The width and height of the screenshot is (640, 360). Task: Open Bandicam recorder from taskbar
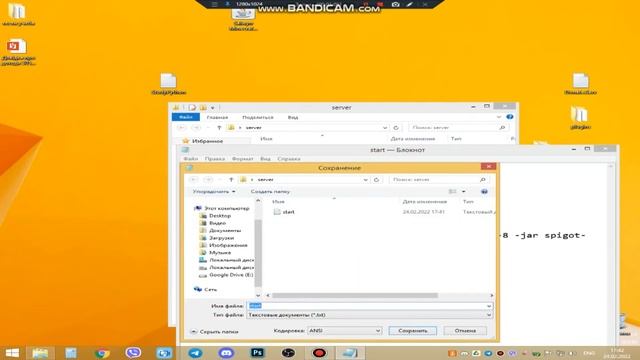click(319, 353)
